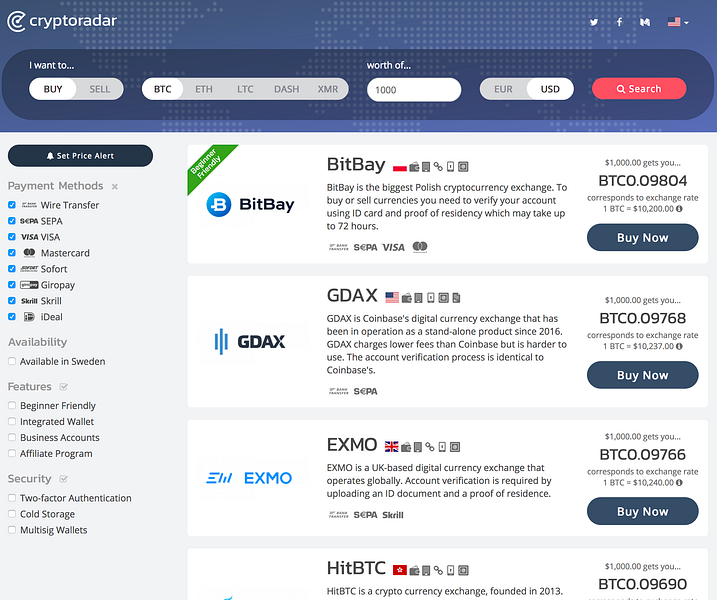Check the Two-factor Authentication filter
Screen dimensions: 717x600
12,498
